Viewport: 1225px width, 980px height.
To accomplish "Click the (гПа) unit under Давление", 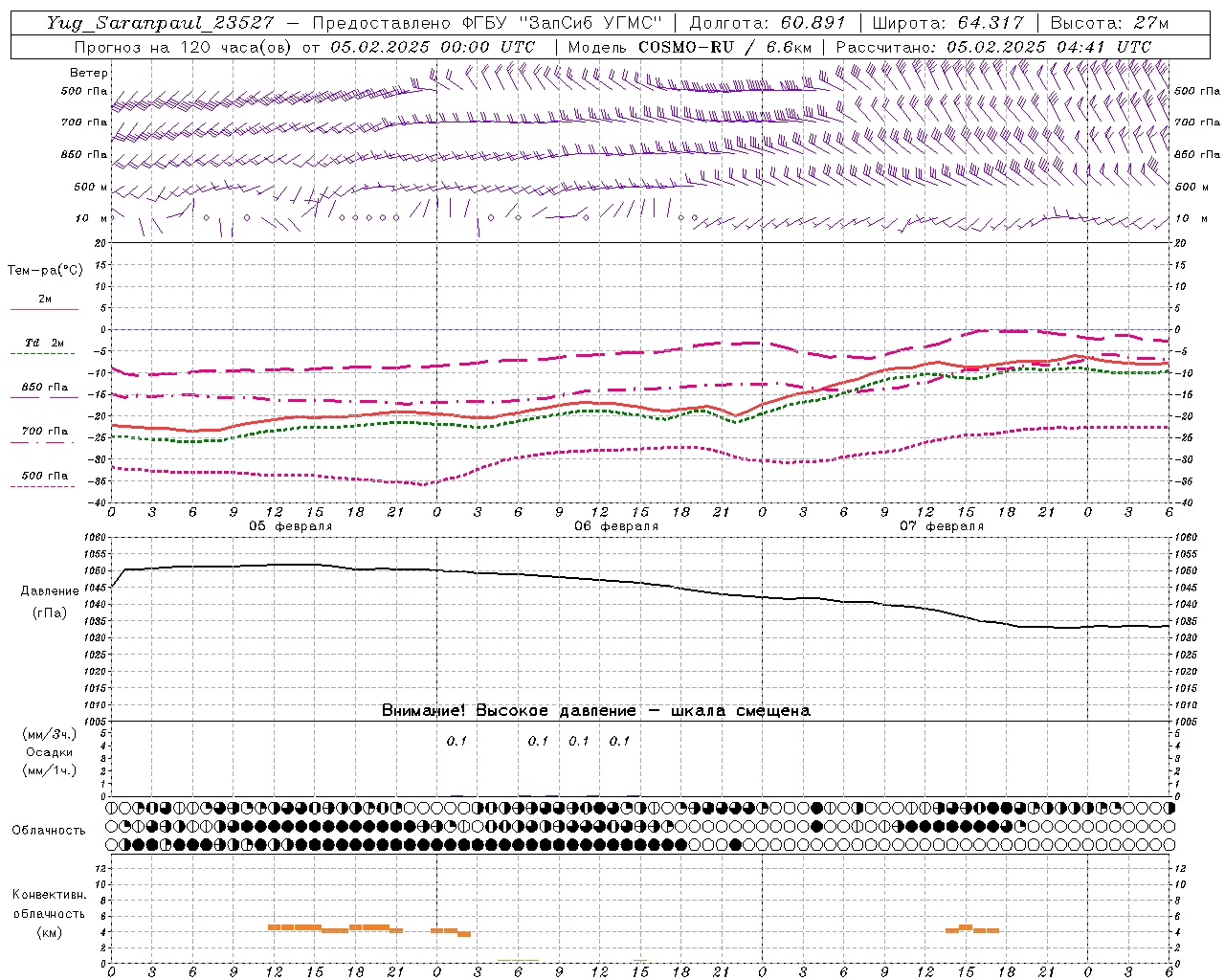I will coord(50,612).
